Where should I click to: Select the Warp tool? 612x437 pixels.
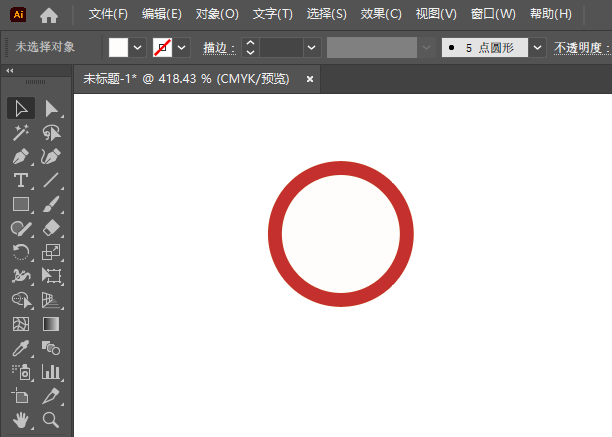click(21, 276)
